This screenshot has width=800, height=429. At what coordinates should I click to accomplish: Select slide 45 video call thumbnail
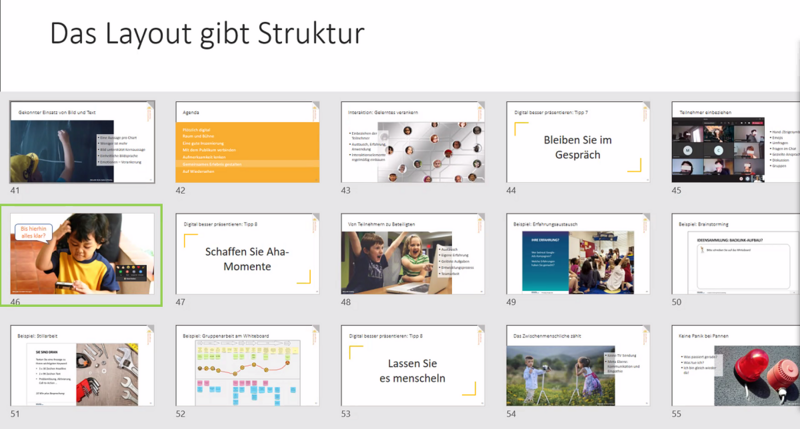coord(736,142)
